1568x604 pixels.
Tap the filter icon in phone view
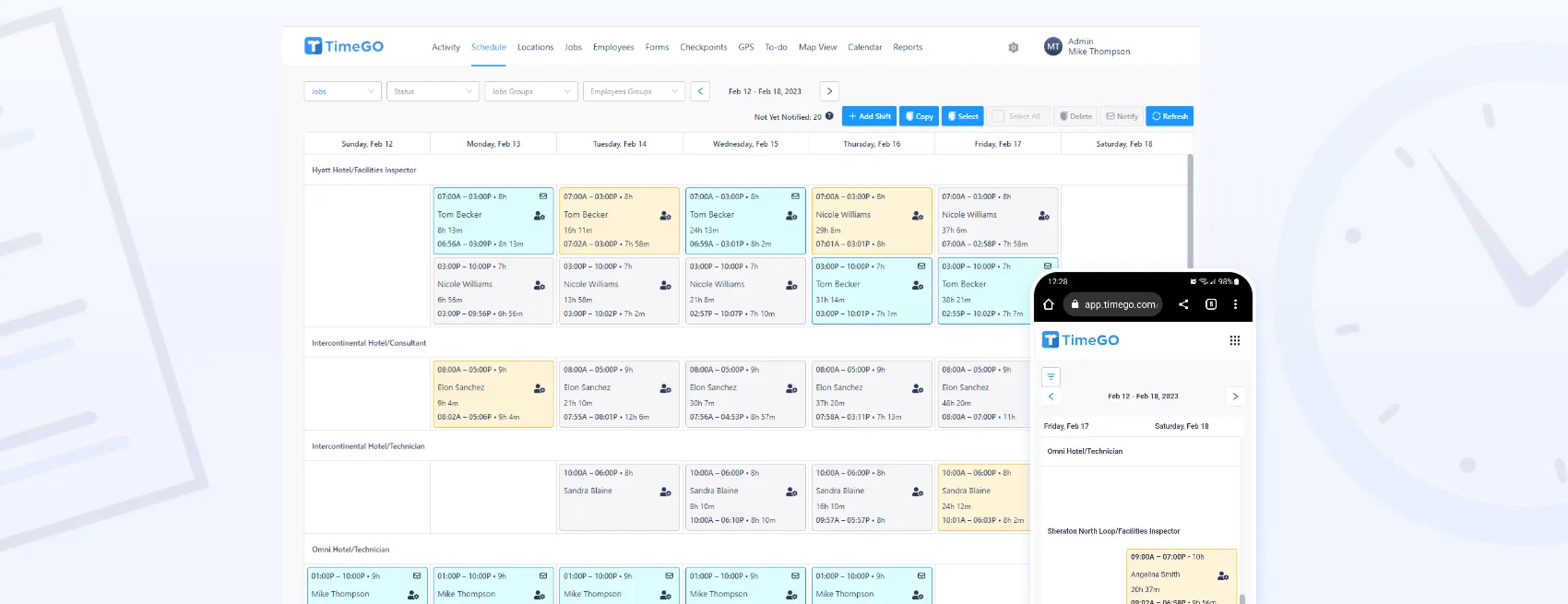tap(1051, 376)
